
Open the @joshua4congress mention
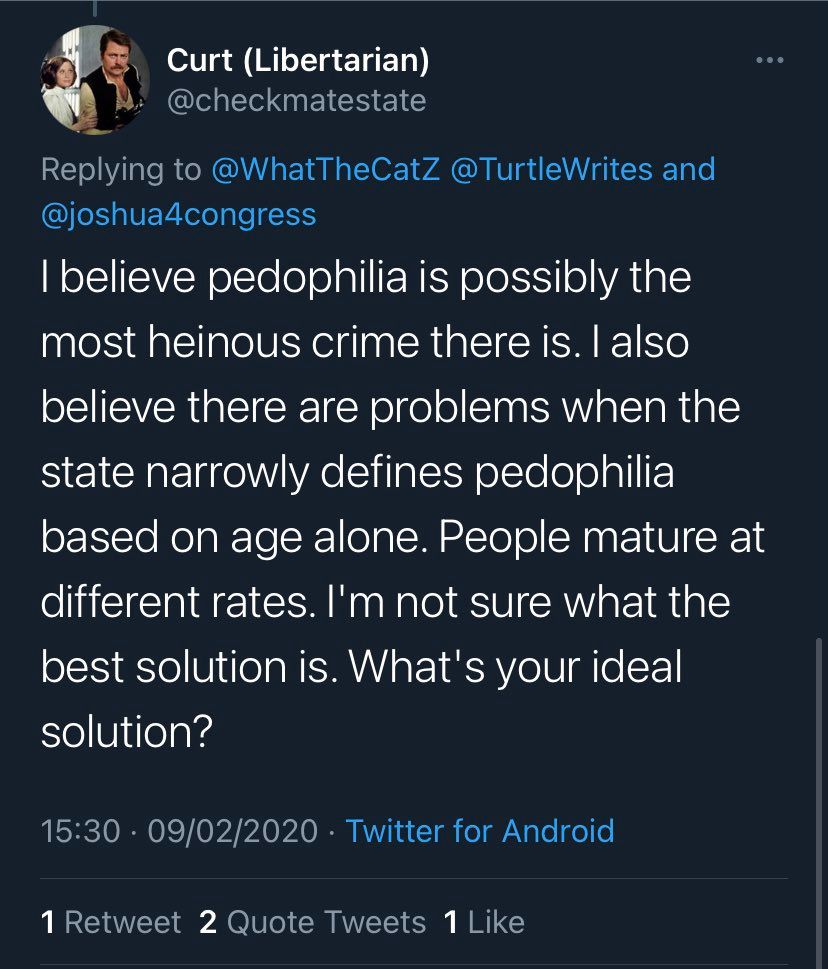click(179, 214)
